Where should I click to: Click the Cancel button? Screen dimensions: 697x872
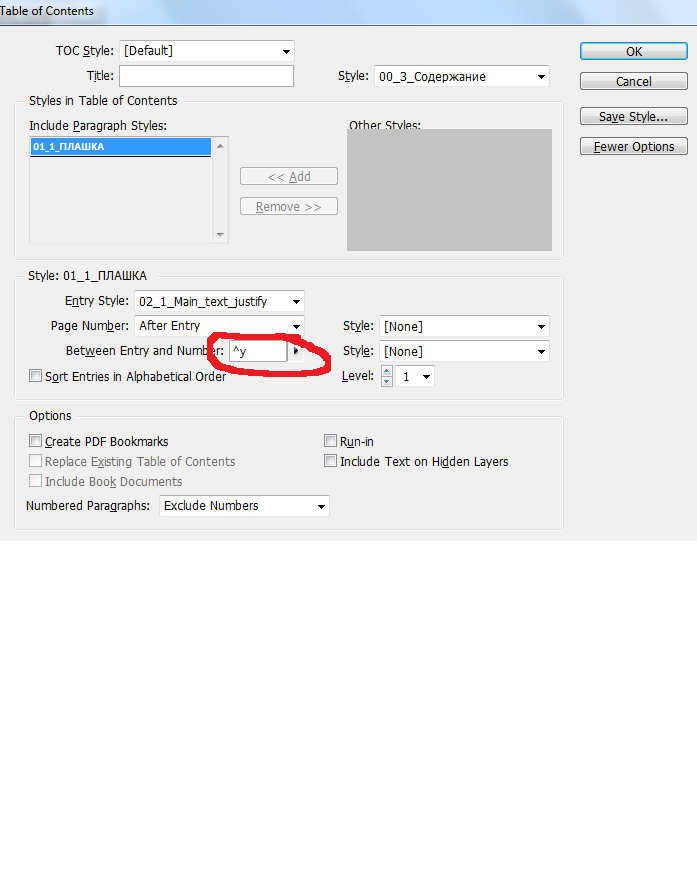click(x=634, y=81)
